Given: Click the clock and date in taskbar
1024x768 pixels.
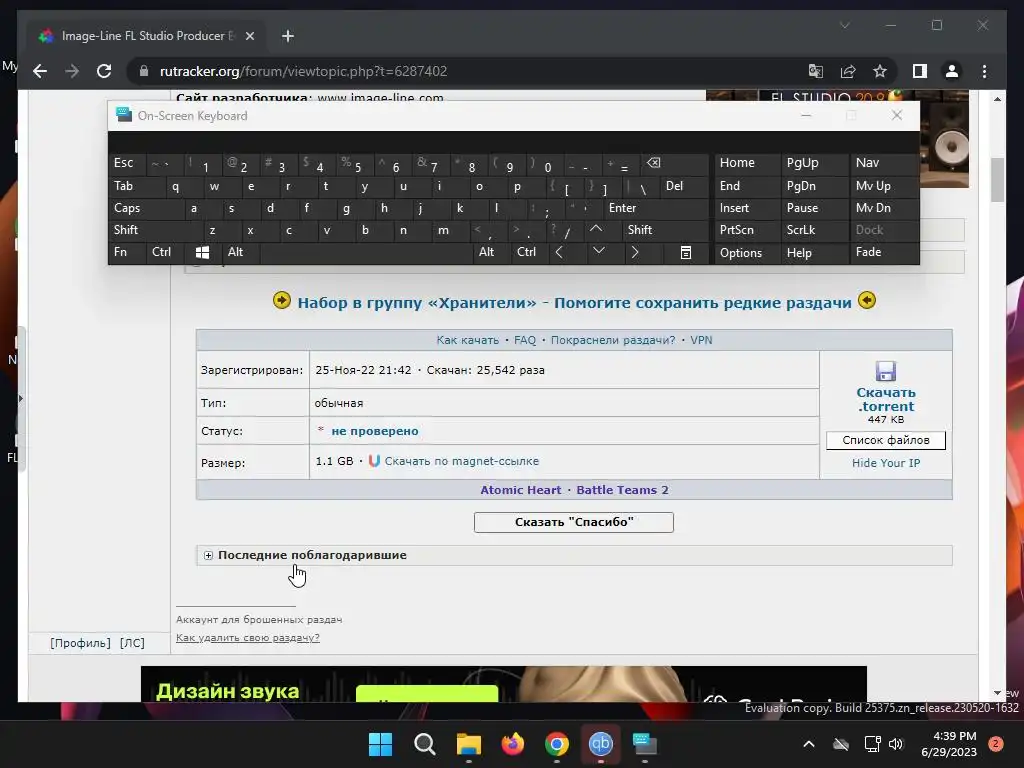Looking at the screenshot, I should point(949,744).
